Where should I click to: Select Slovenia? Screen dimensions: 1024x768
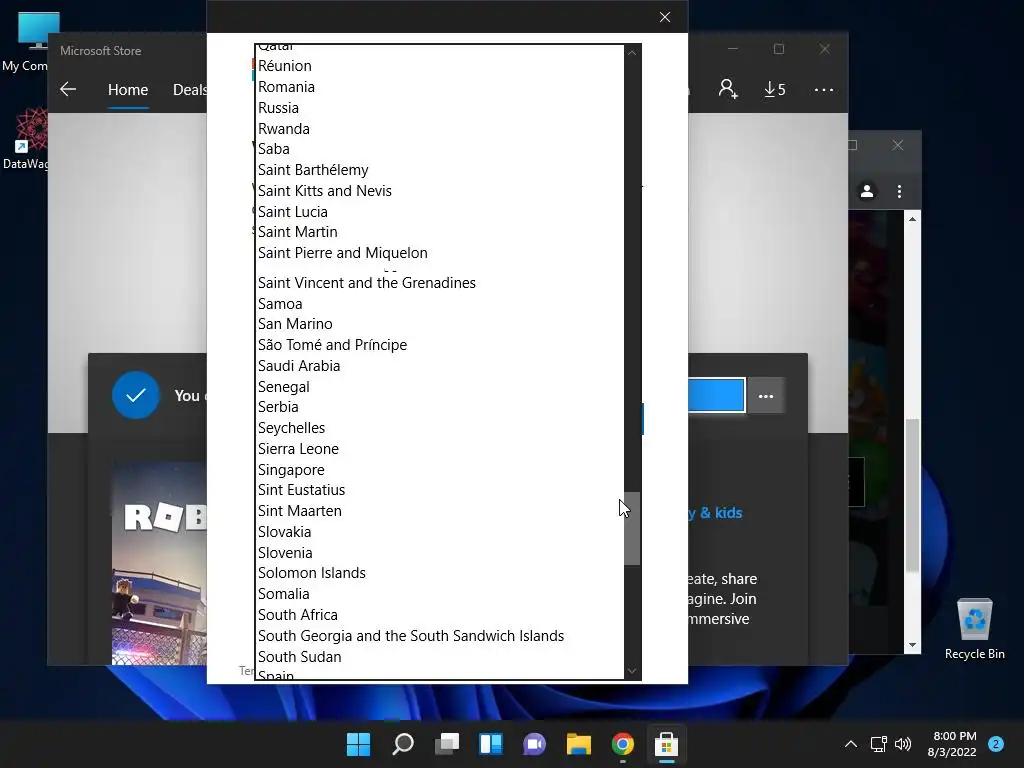pyautogui.click(x=439, y=552)
